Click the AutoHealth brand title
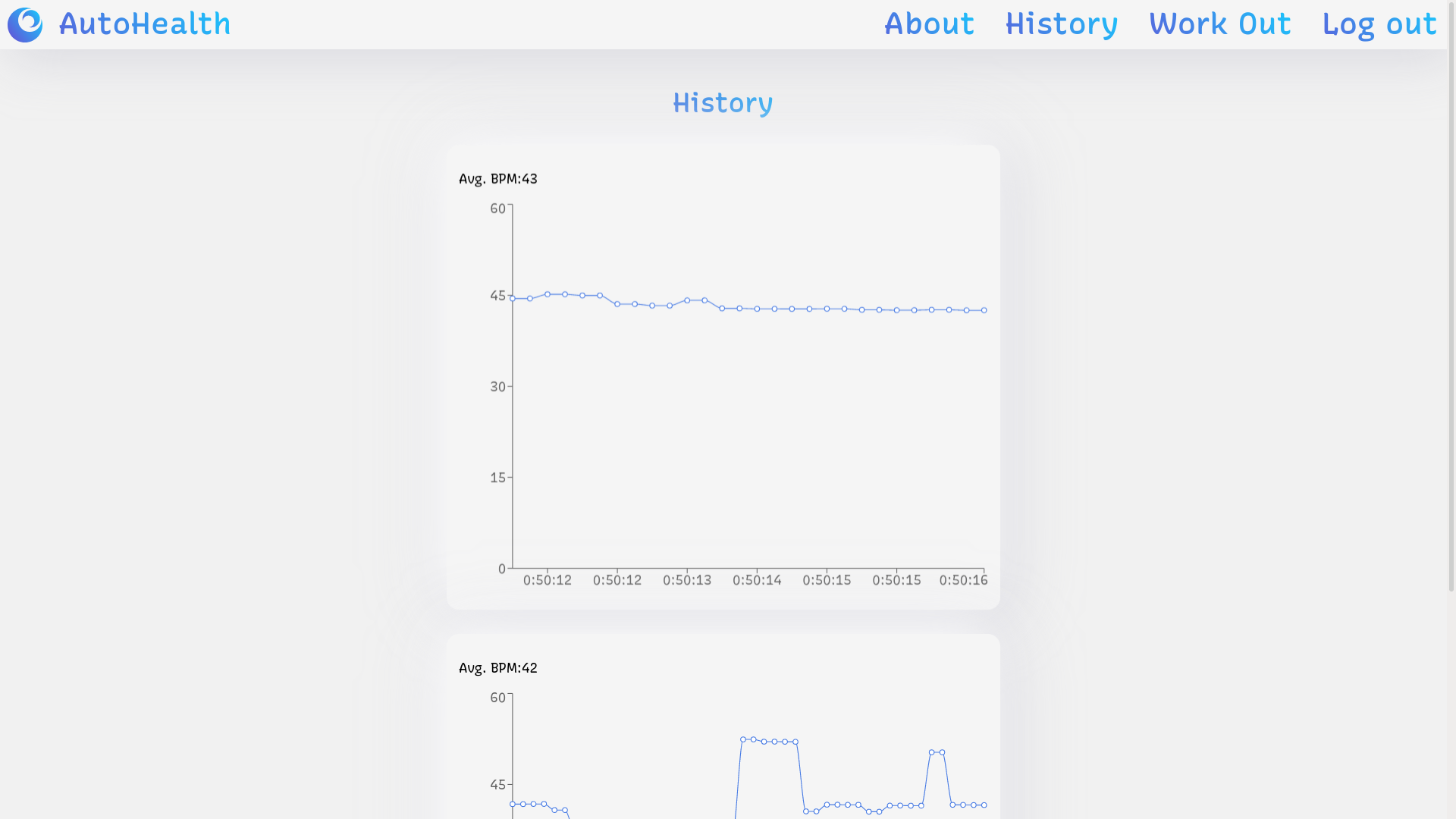This screenshot has height=819, width=1456. (x=145, y=24)
